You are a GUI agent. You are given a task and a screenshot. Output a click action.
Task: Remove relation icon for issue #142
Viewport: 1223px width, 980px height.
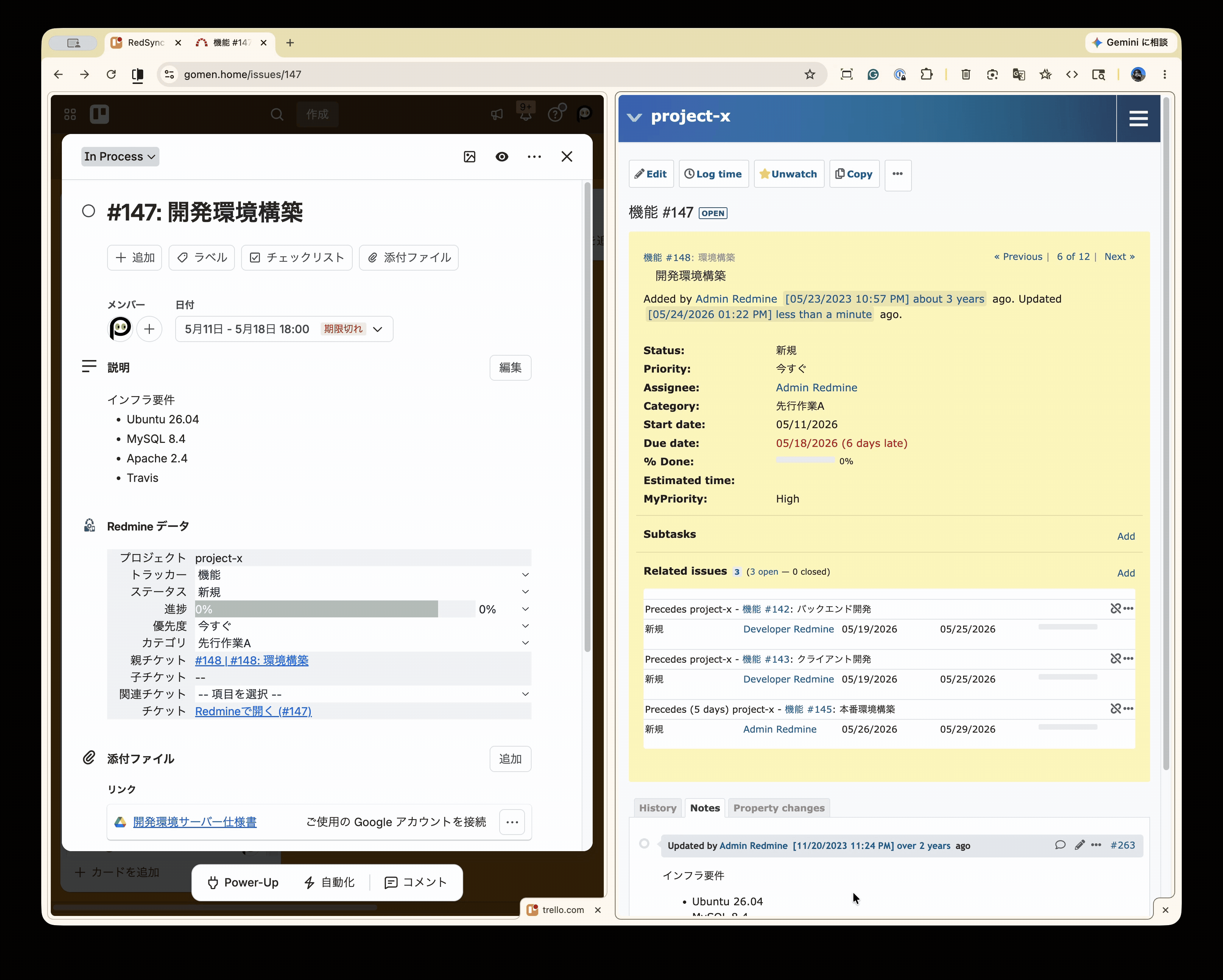[1115, 609]
